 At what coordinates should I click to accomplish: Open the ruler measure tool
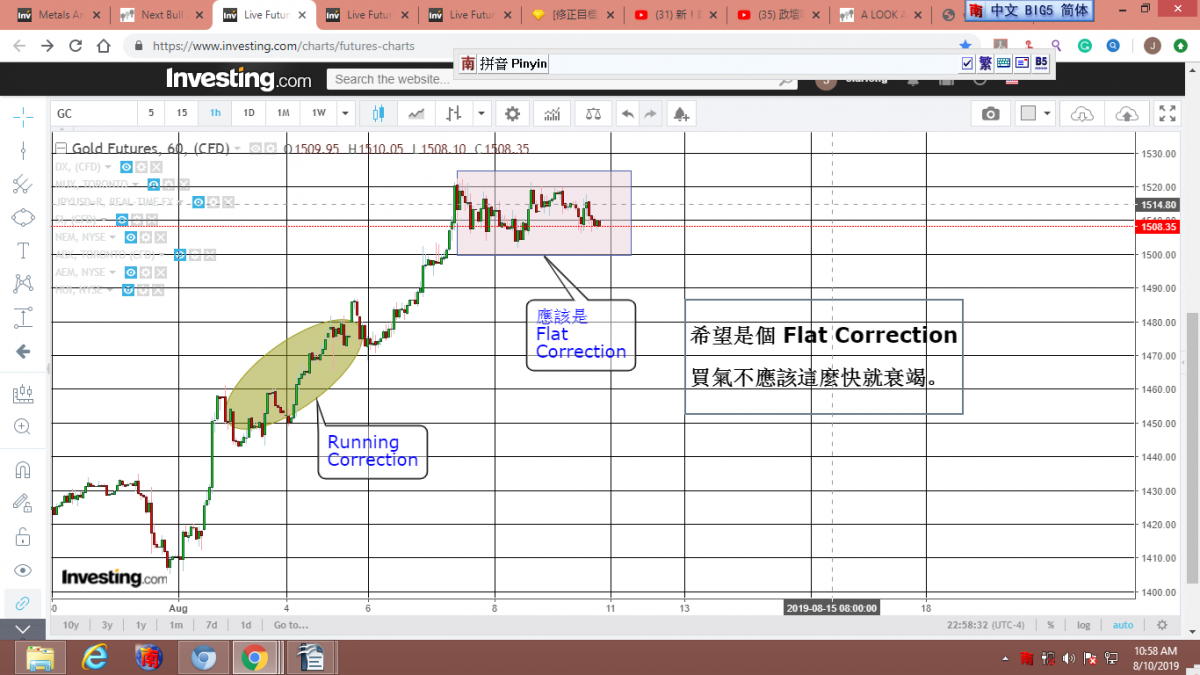coord(23,394)
